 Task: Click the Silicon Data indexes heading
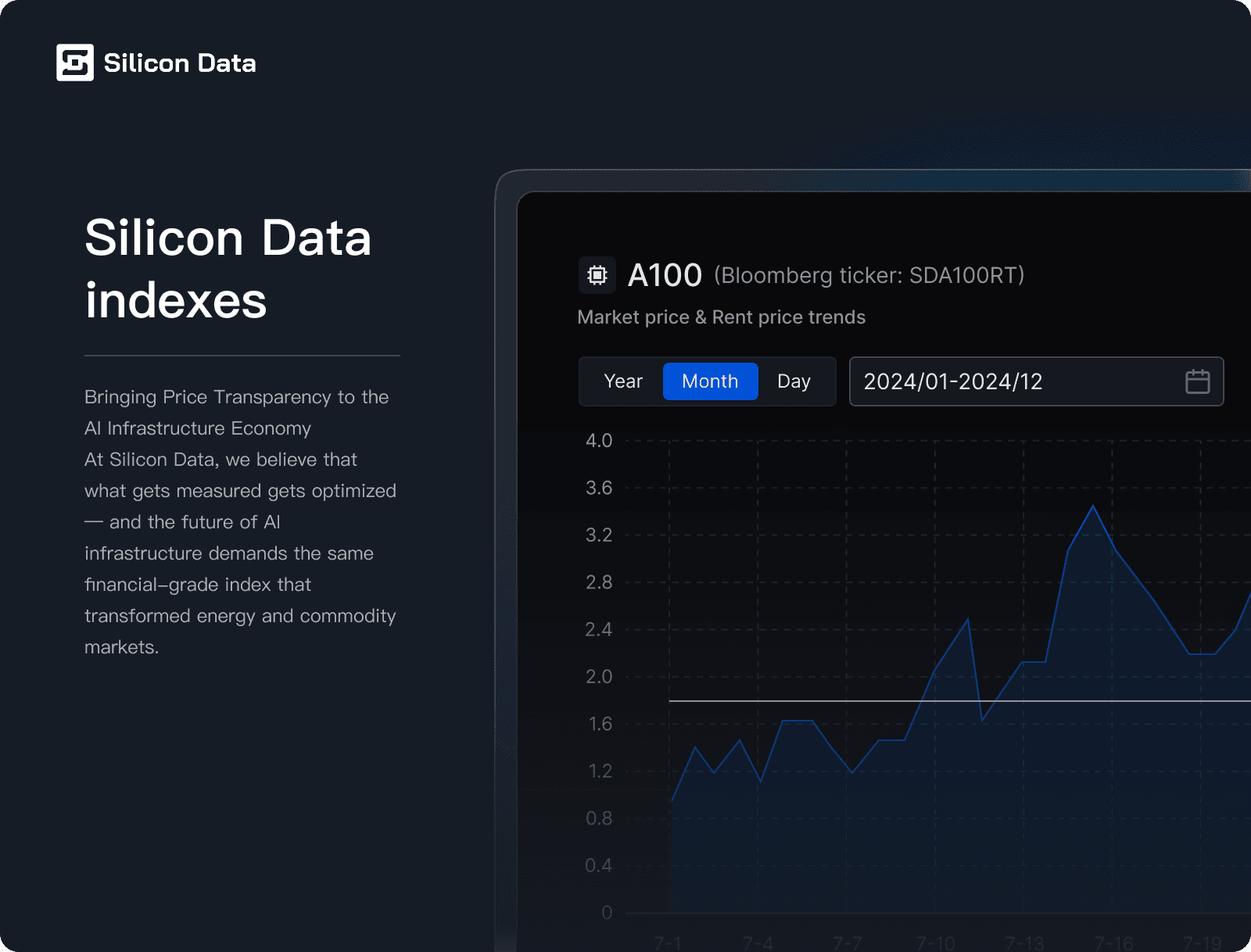(x=228, y=269)
